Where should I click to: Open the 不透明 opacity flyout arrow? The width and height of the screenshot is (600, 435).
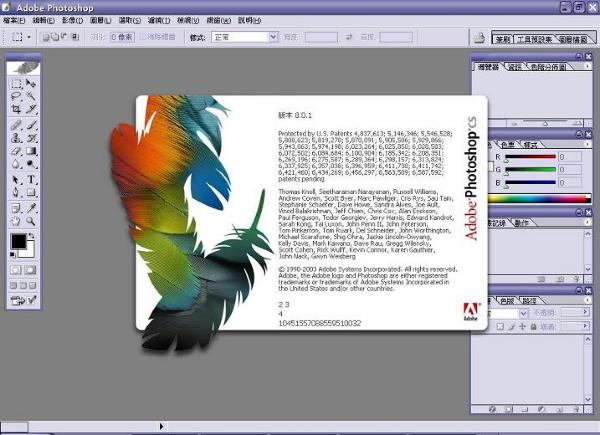coord(585,312)
